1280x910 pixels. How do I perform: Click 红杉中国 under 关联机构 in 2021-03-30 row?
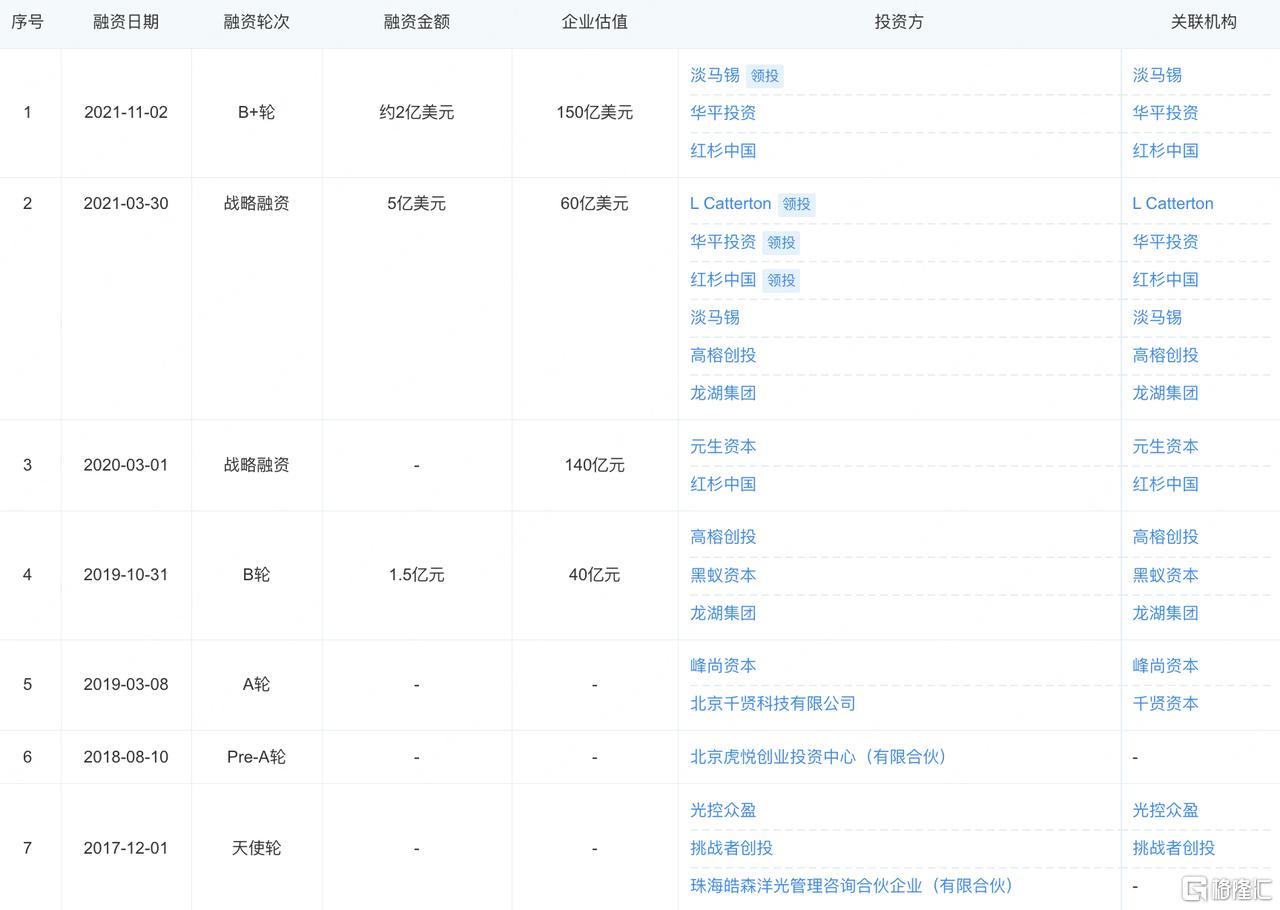(1165, 280)
